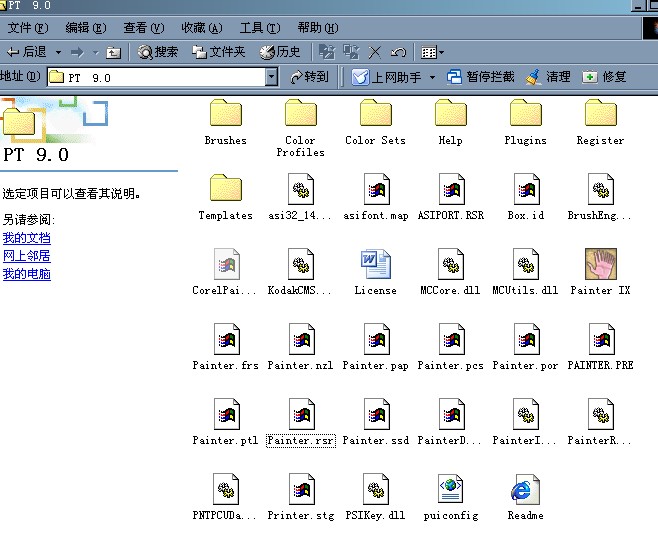This screenshot has height=546, width=658.
Task: Open the 历史 history pane
Action: pyautogui.click(x=279, y=52)
